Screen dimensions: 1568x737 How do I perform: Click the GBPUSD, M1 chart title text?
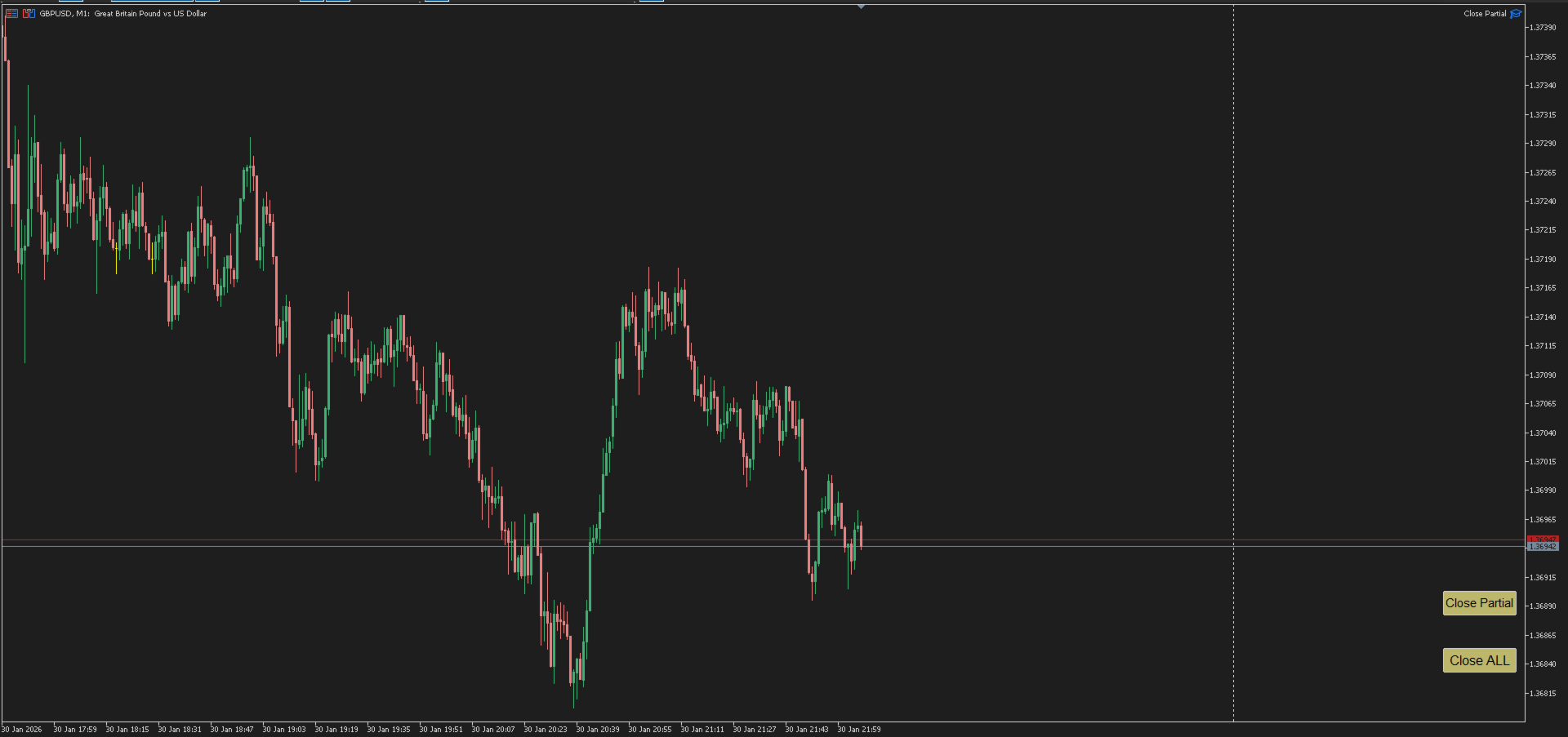(123, 13)
